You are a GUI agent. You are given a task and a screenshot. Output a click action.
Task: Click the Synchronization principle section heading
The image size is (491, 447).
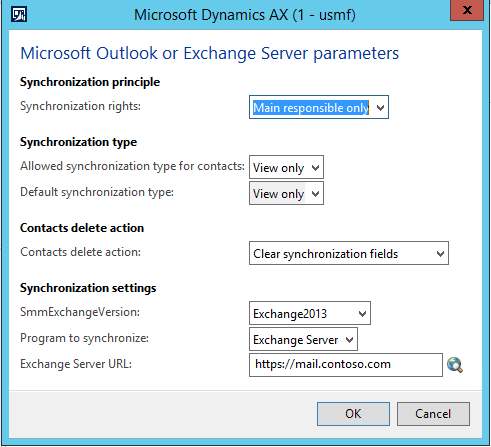pos(90,82)
